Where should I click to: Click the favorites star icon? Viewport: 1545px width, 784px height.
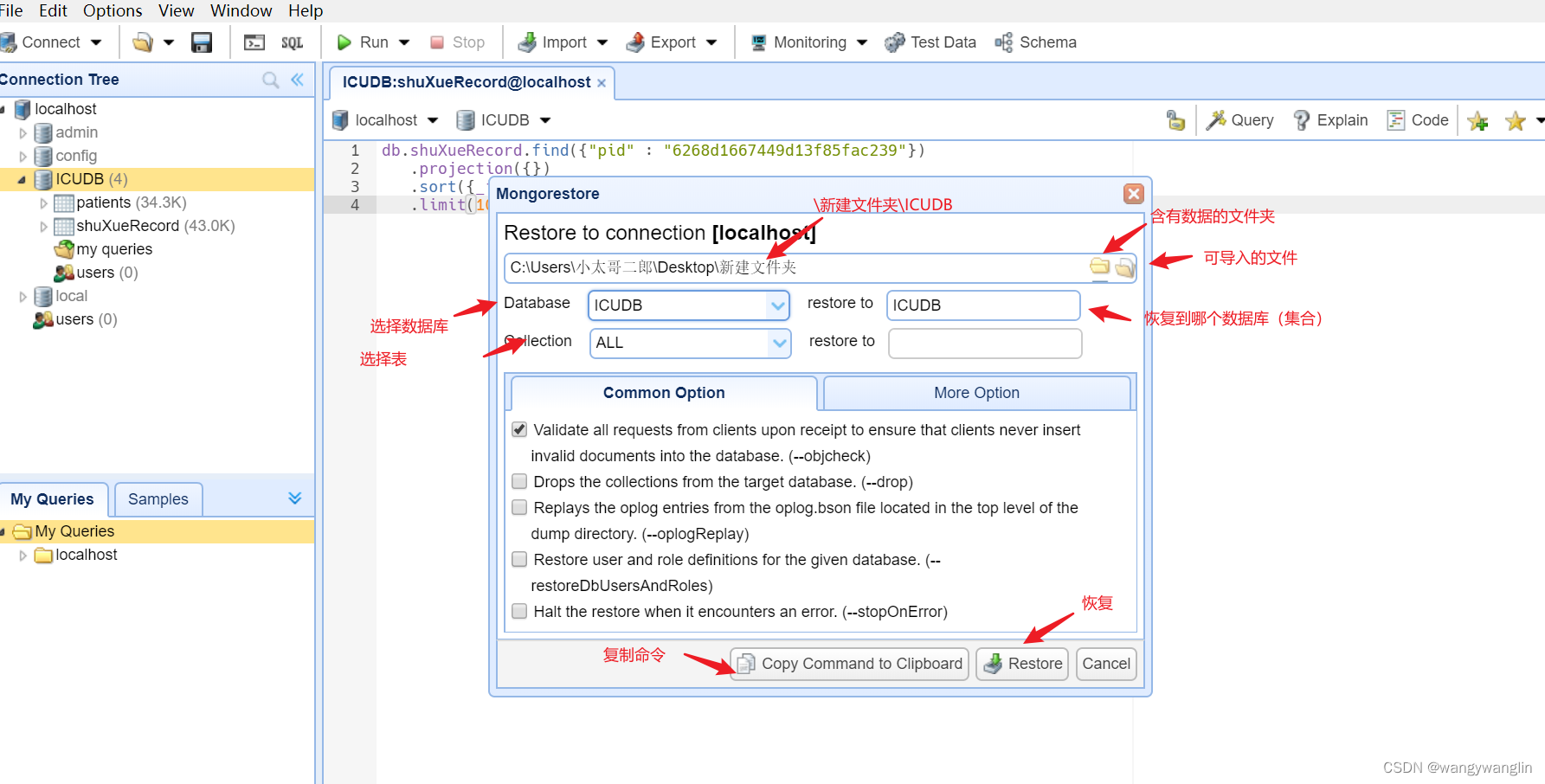1515,121
